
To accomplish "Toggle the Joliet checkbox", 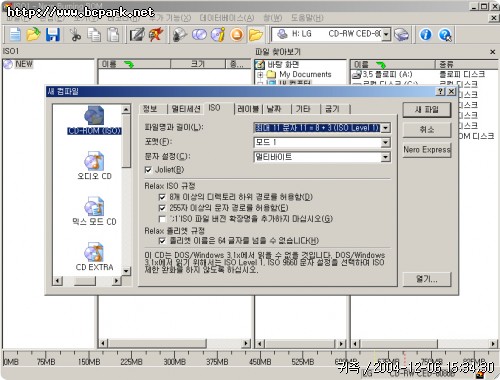I will [148, 170].
